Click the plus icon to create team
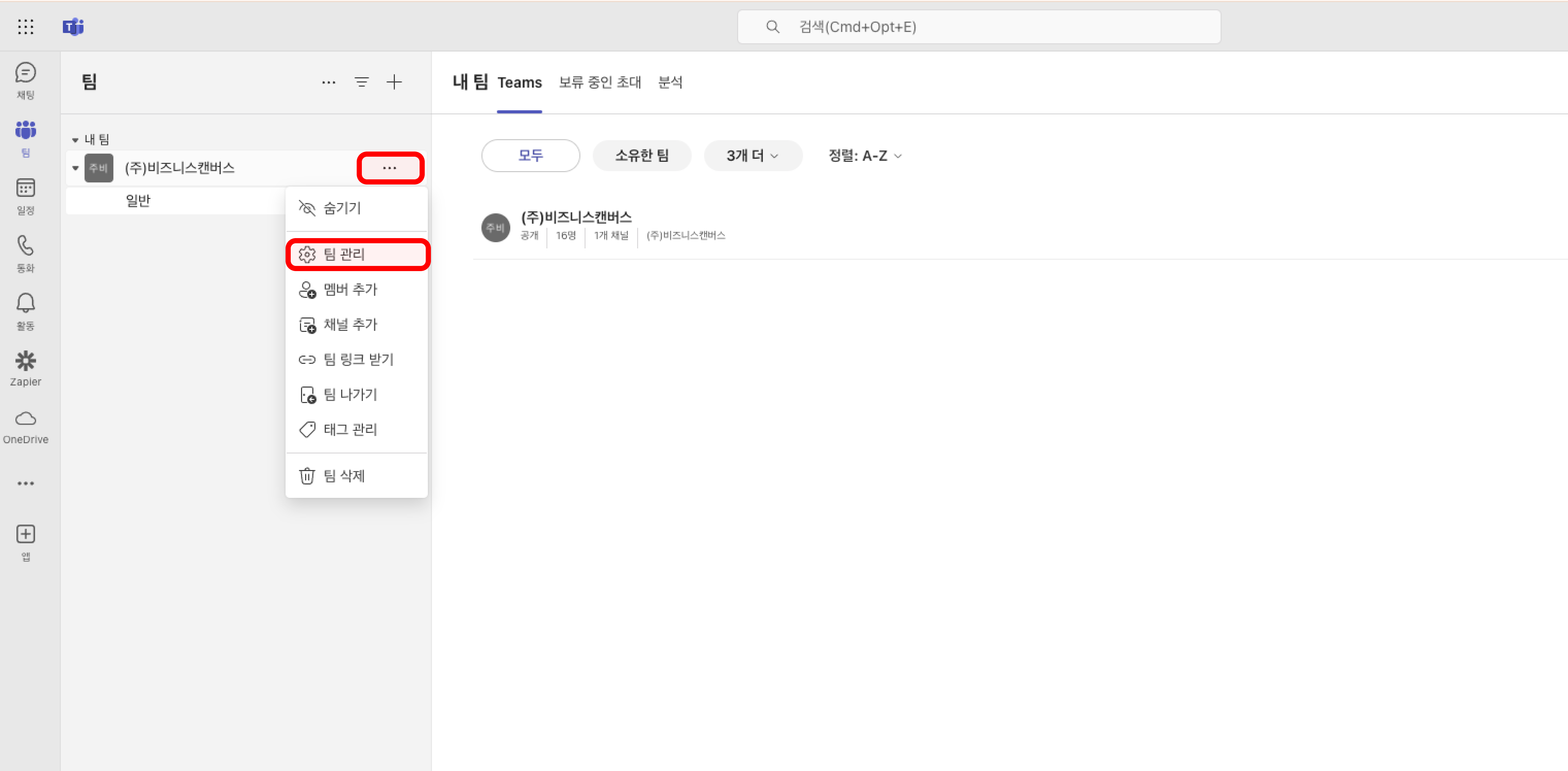The width and height of the screenshot is (1568, 771). click(394, 82)
